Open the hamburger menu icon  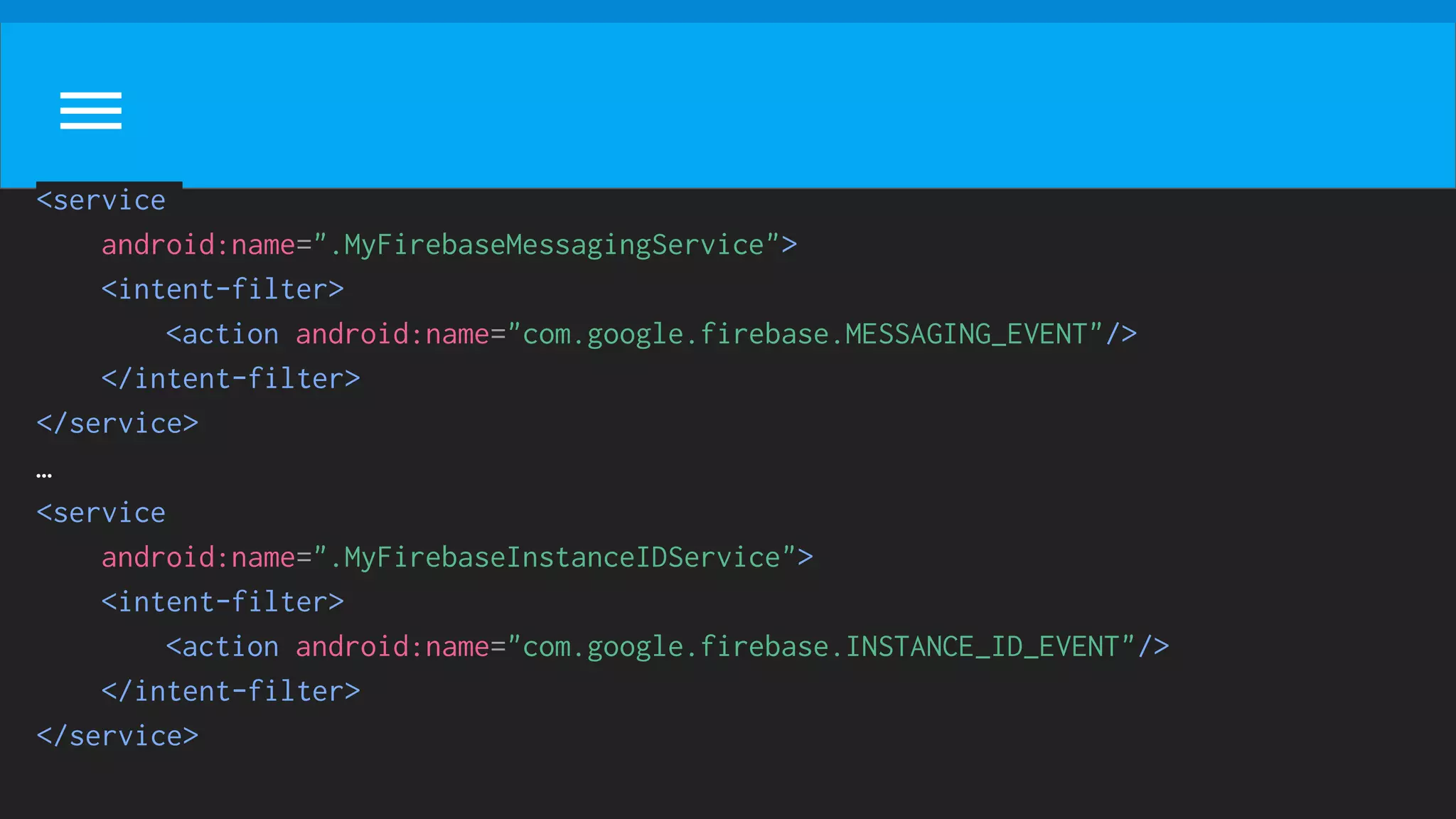point(91,111)
